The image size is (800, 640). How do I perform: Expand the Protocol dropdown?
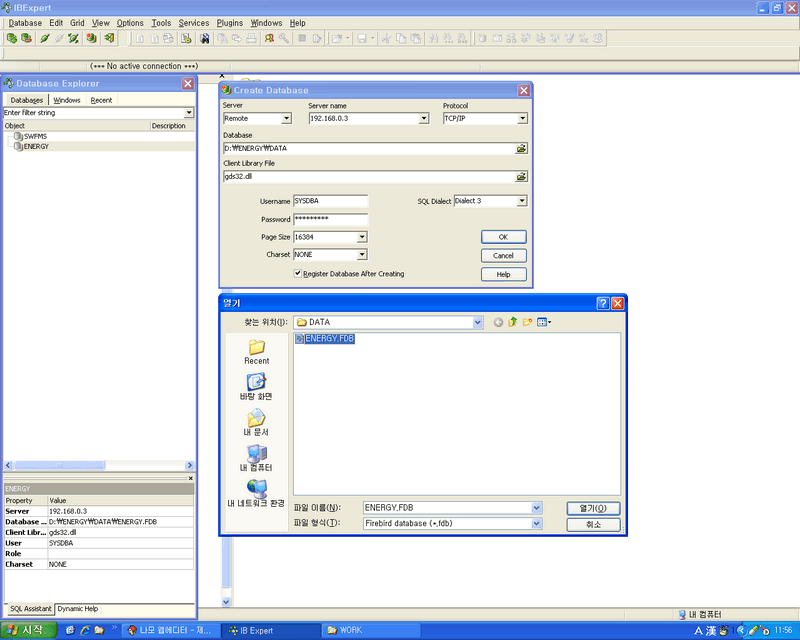(522, 118)
